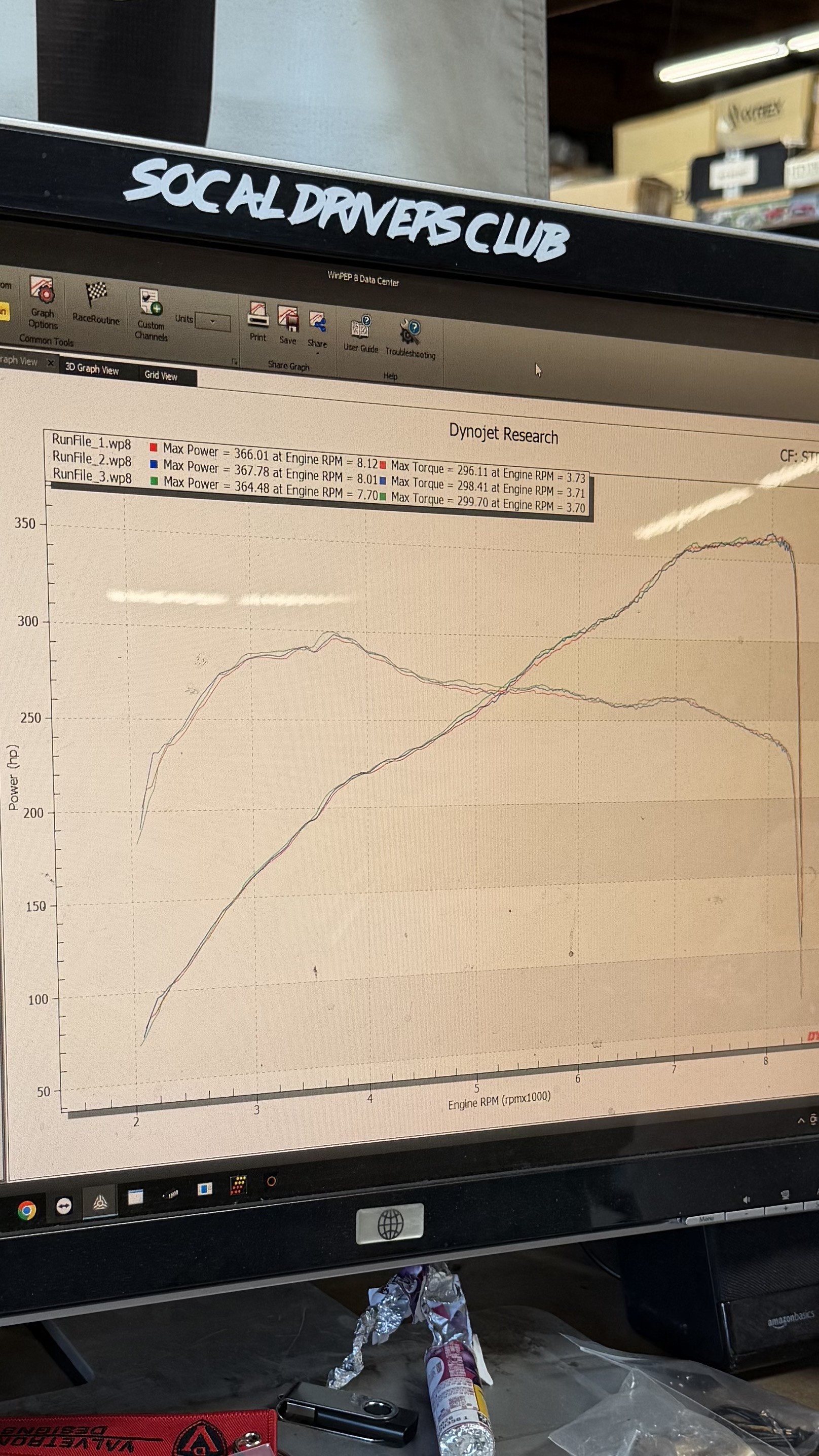Click the blue RunFile_2 Max Power swatch

[x=153, y=465]
